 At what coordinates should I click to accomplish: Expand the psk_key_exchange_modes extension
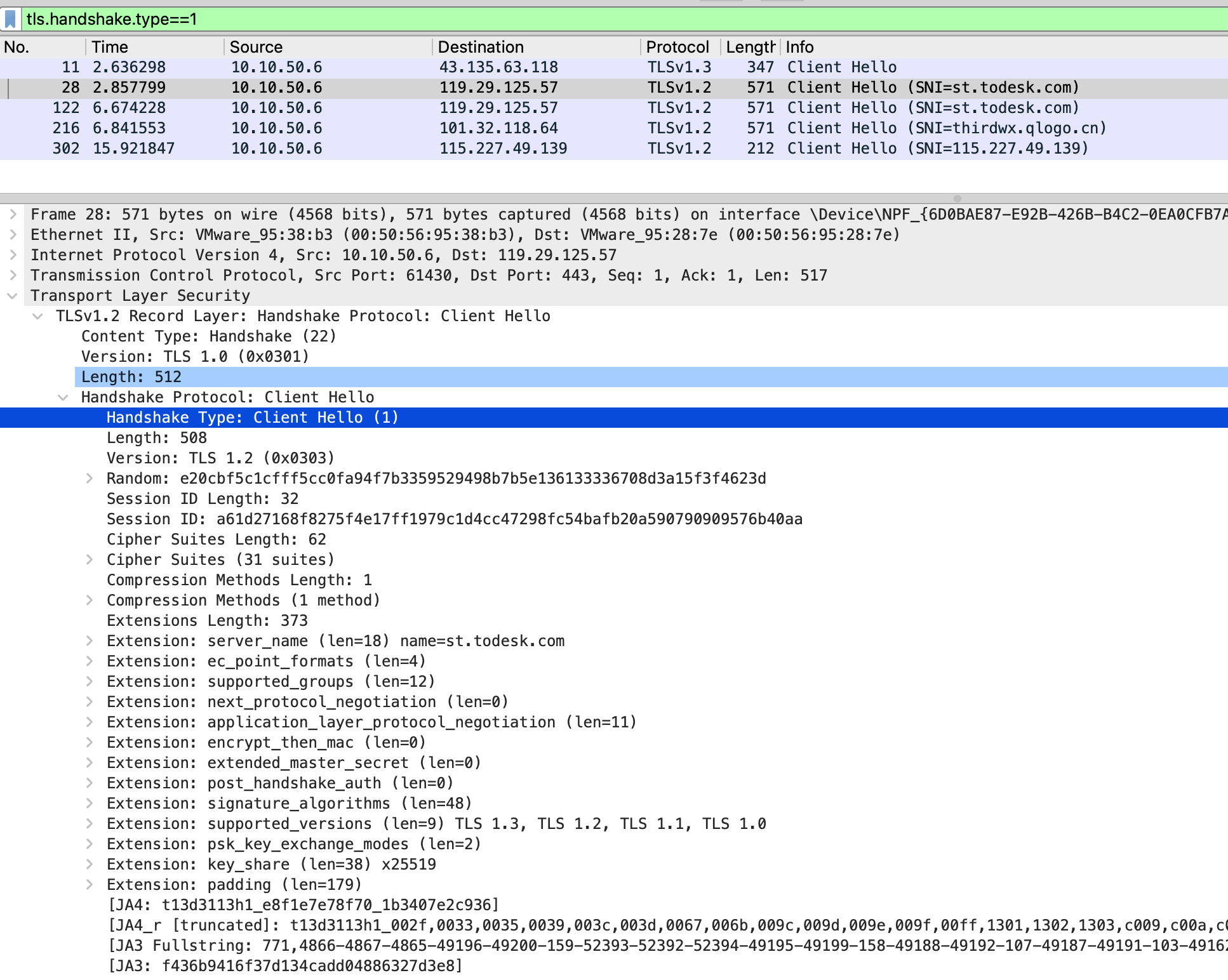[90, 844]
